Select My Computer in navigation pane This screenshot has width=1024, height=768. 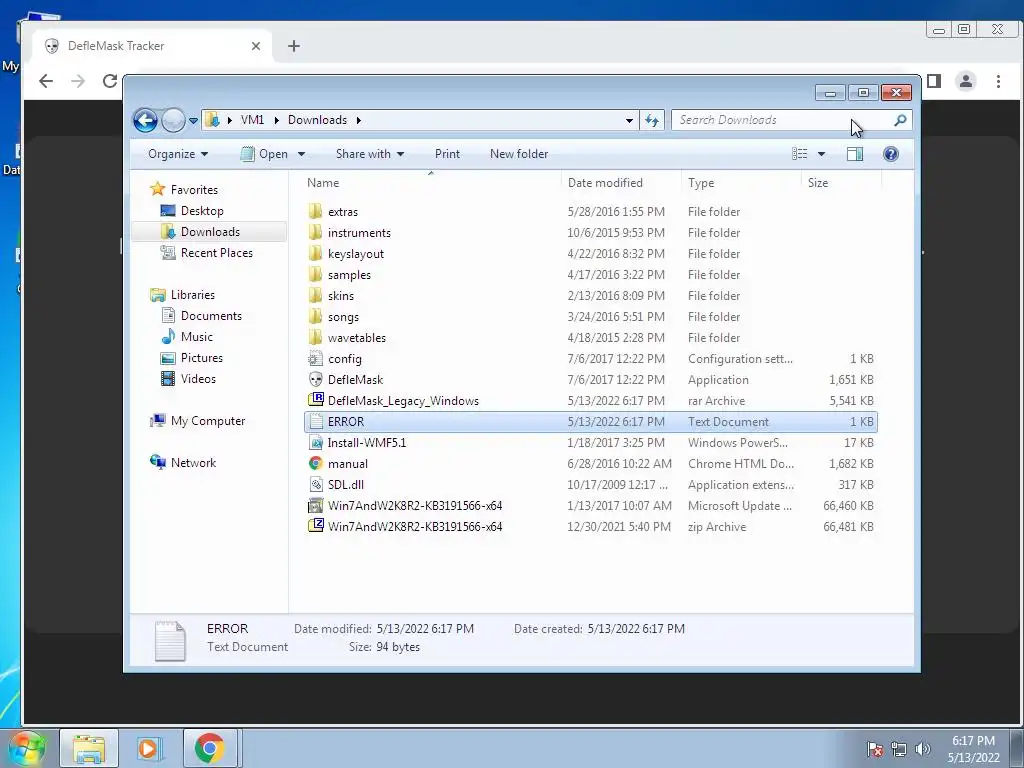click(208, 421)
